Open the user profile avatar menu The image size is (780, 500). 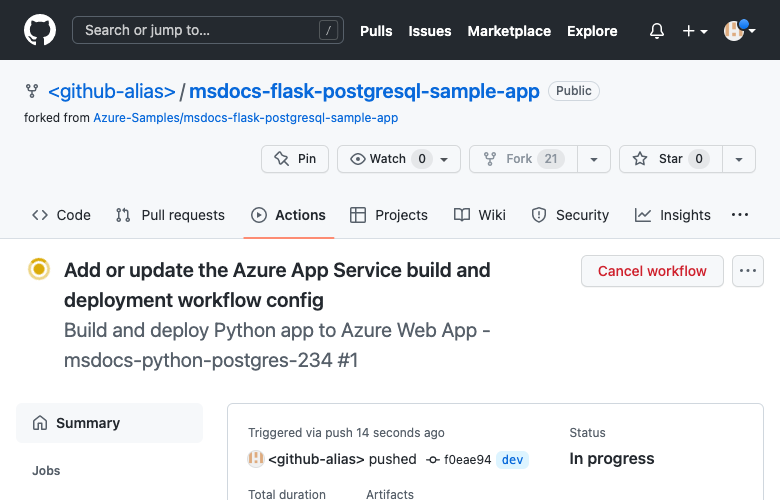740,31
